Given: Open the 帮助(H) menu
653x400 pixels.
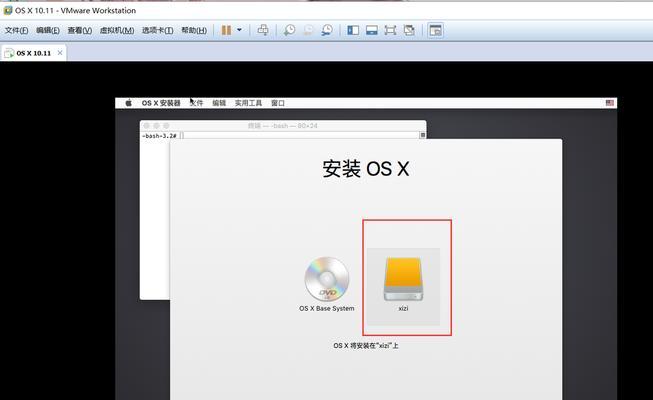Looking at the screenshot, I should click(x=194, y=30).
